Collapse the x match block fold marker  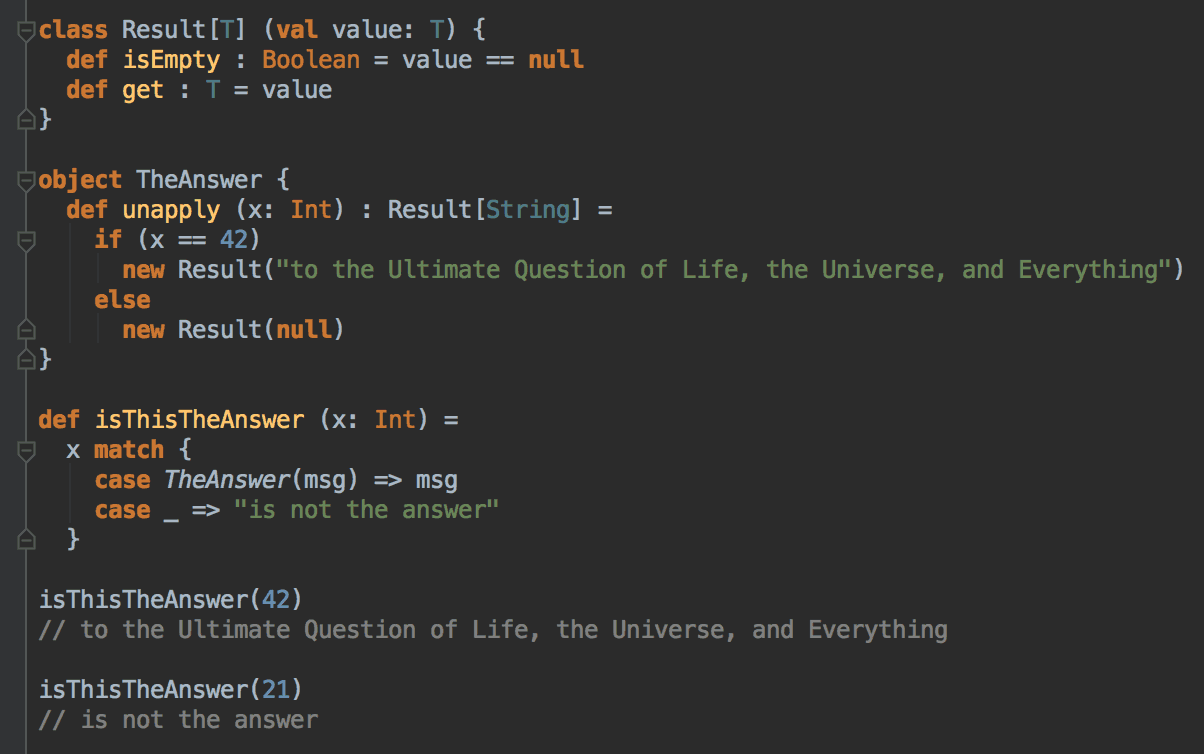(x=26, y=450)
